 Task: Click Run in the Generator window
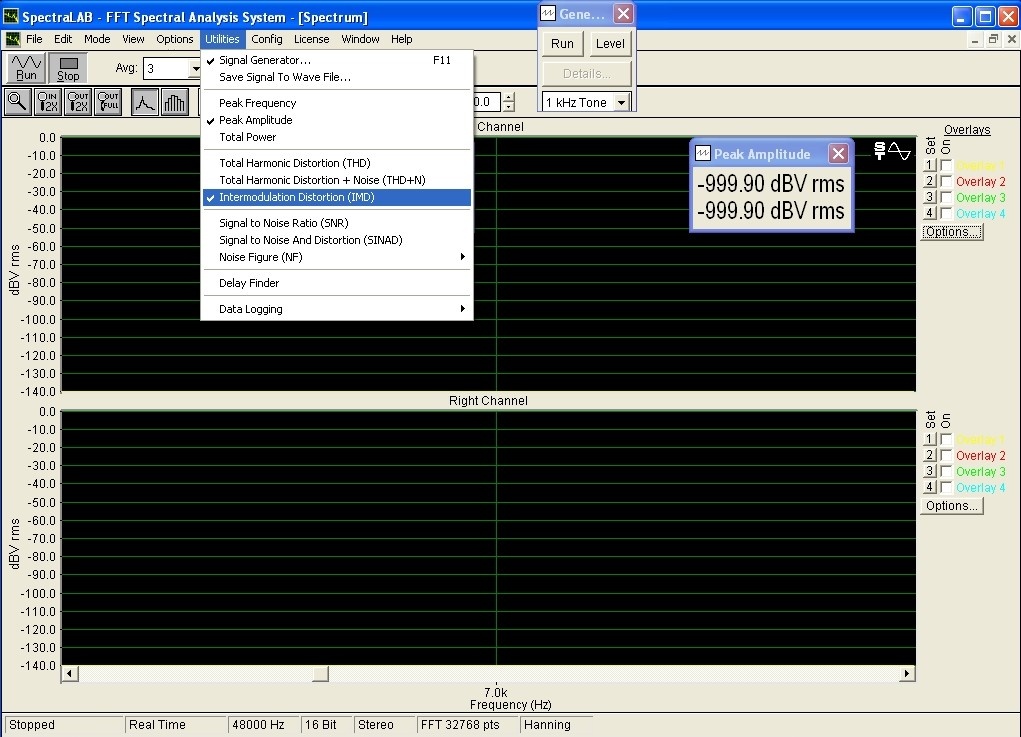point(563,44)
